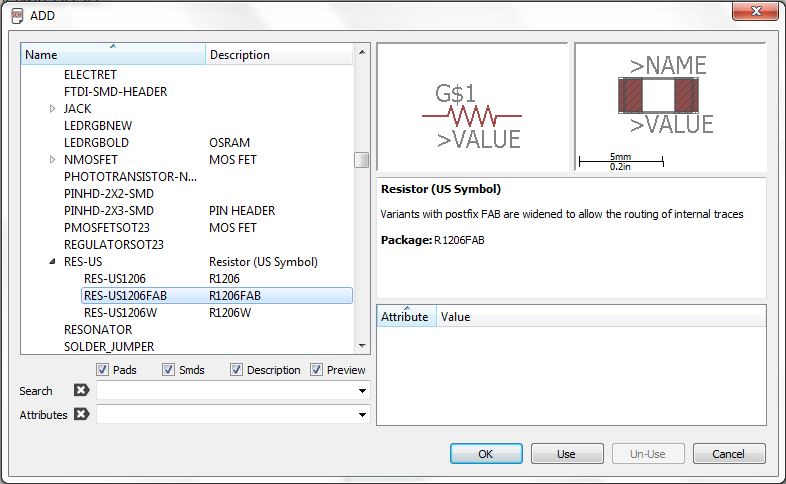Click the R1206W description cell
This screenshot has height=484, width=786.
point(230,313)
